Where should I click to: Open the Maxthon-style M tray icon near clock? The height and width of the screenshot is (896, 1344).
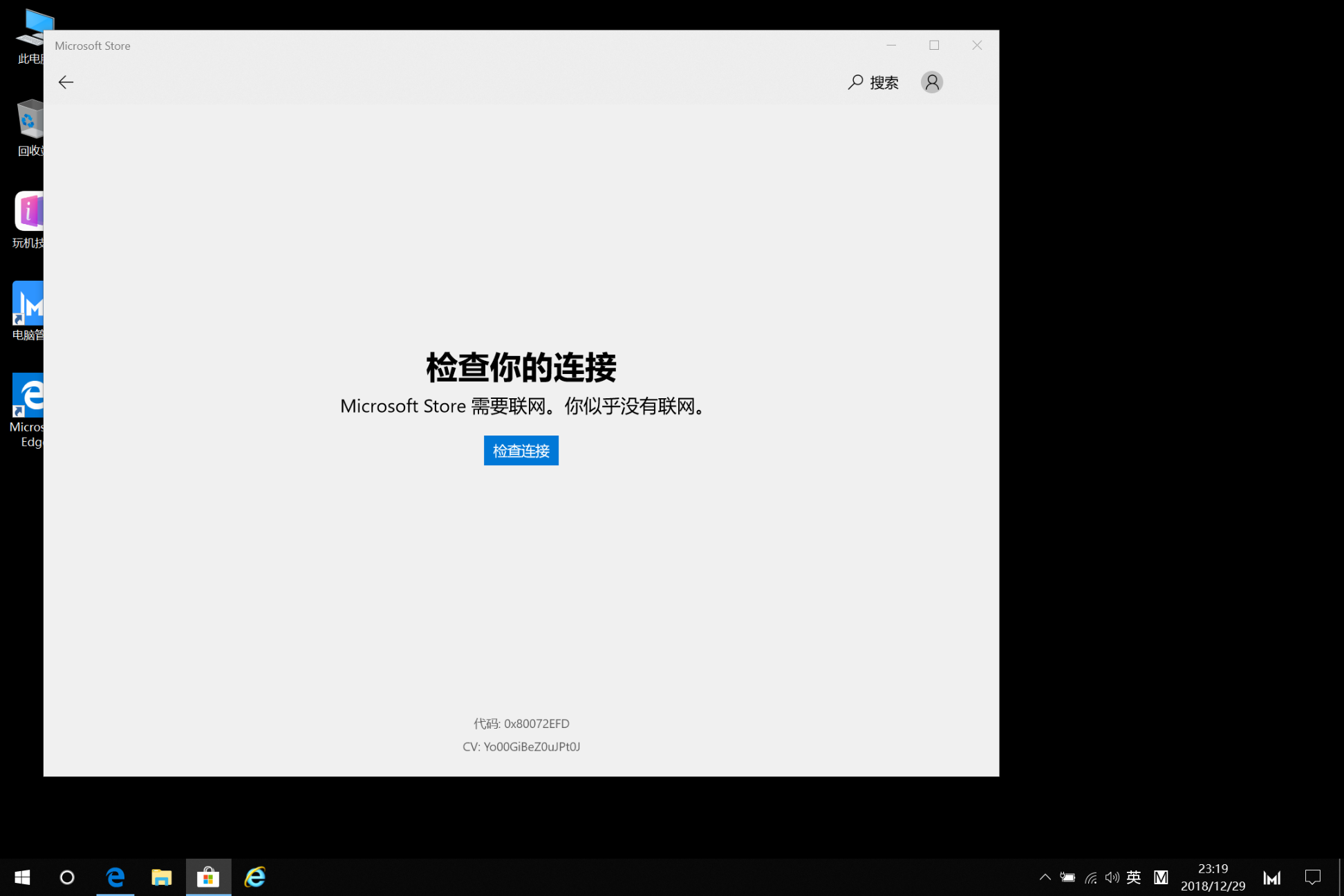(x=1272, y=877)
